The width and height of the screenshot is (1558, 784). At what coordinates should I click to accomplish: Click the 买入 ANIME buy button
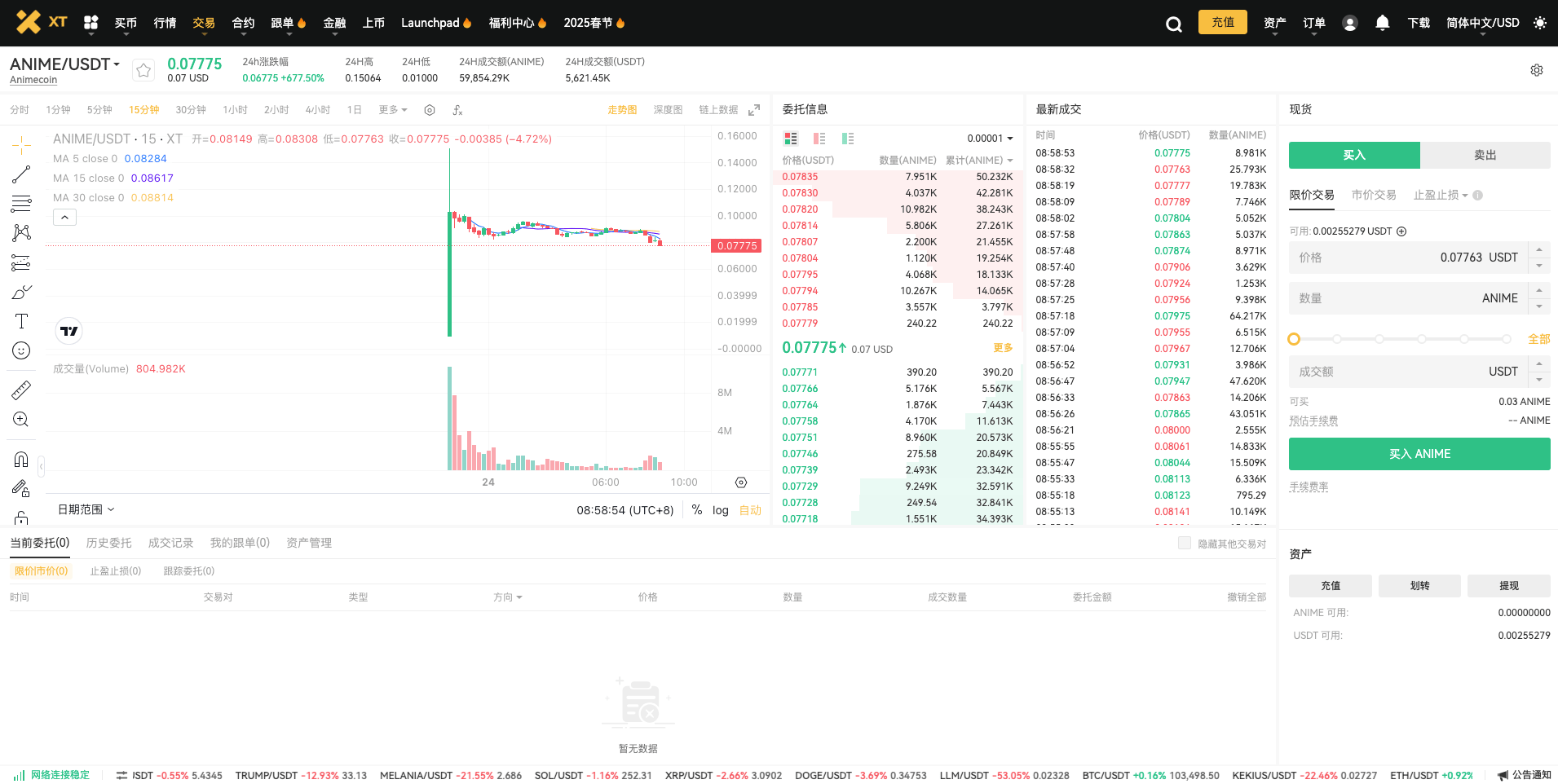(x=1419, y=454)
